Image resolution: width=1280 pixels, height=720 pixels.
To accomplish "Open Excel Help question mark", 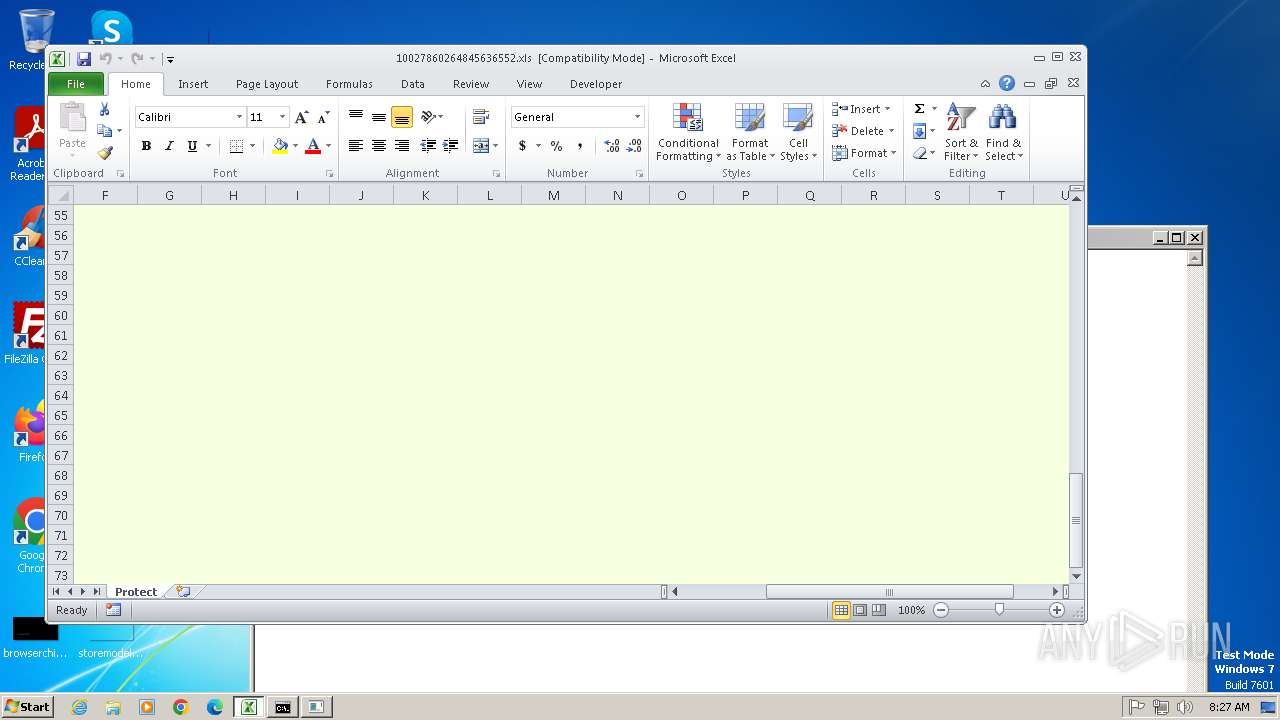I will point(1007,84).
